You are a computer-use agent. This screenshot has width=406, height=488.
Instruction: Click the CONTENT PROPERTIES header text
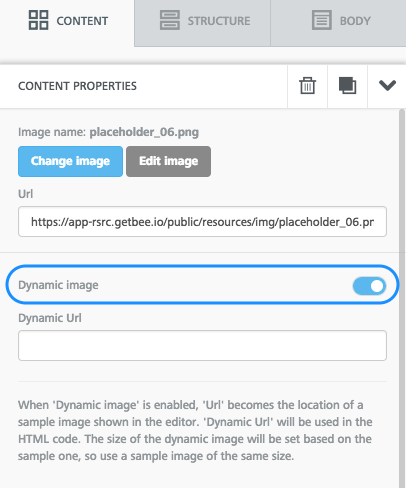point(77,86)
